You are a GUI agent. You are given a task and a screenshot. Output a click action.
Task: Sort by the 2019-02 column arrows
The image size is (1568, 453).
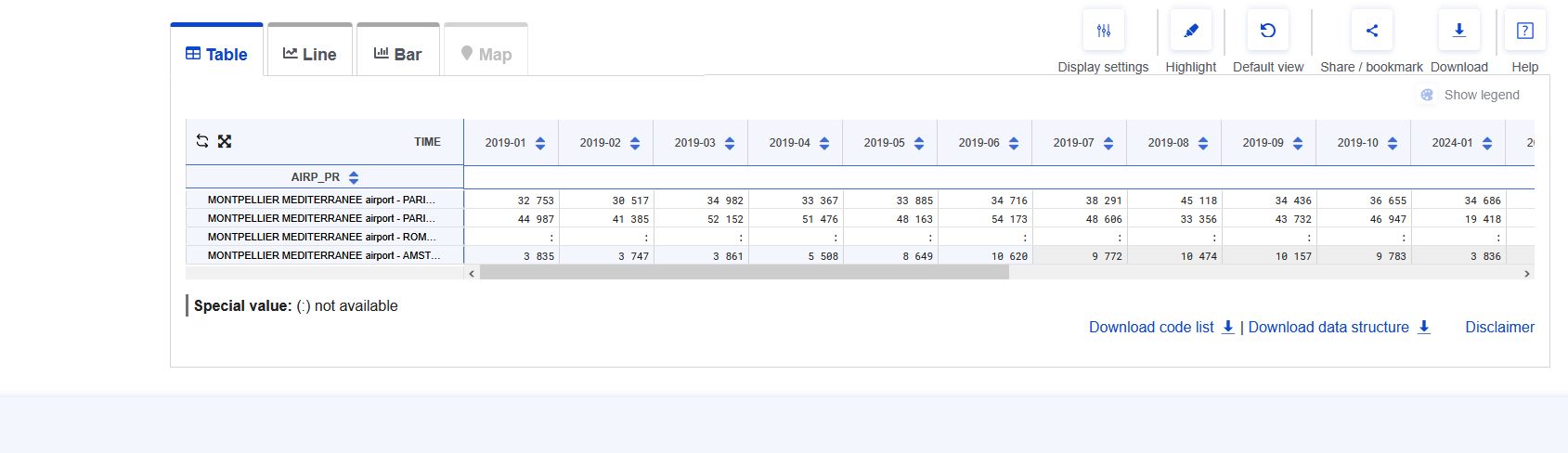(x=635, y=143)
